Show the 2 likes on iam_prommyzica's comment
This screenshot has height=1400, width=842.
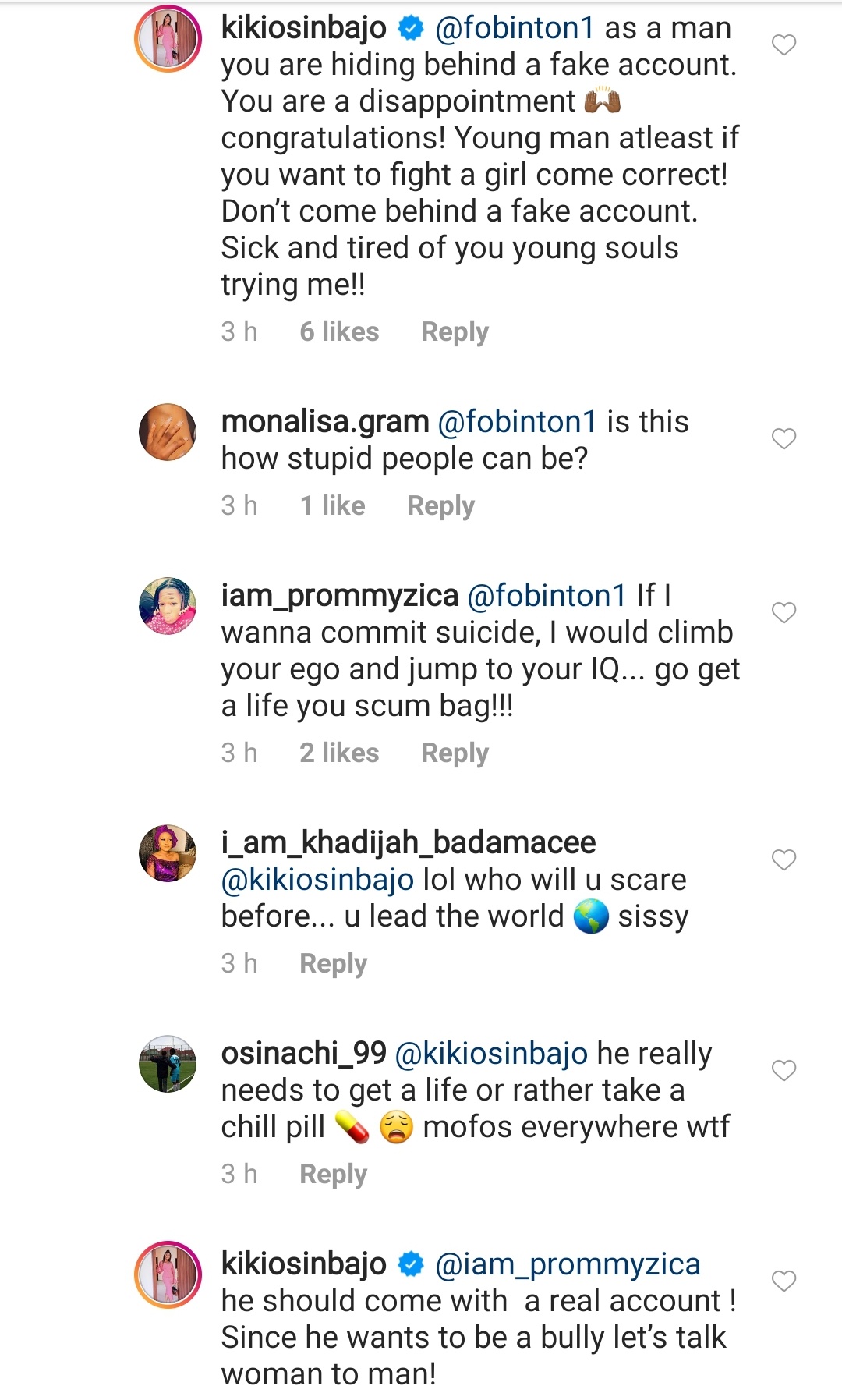(339, 753)
